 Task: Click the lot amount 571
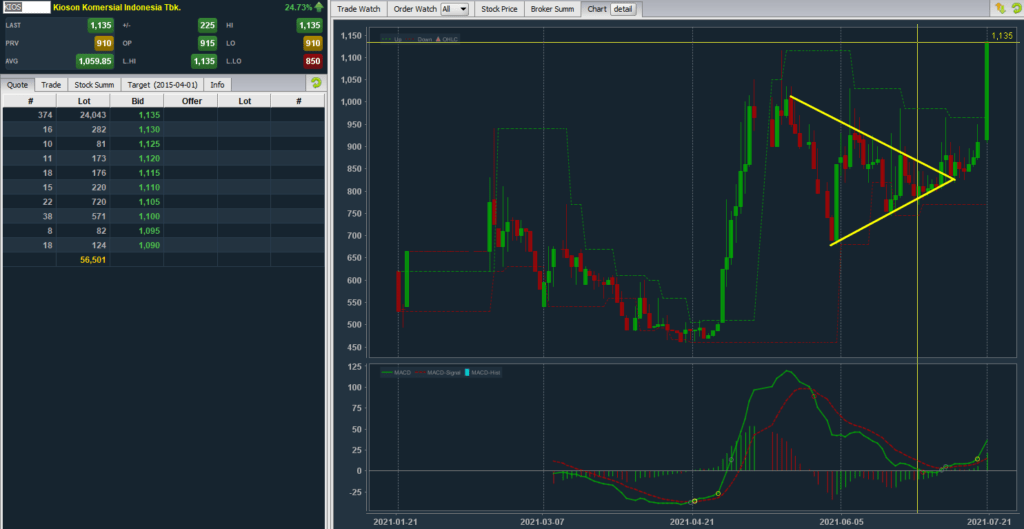tap(99, 216)
